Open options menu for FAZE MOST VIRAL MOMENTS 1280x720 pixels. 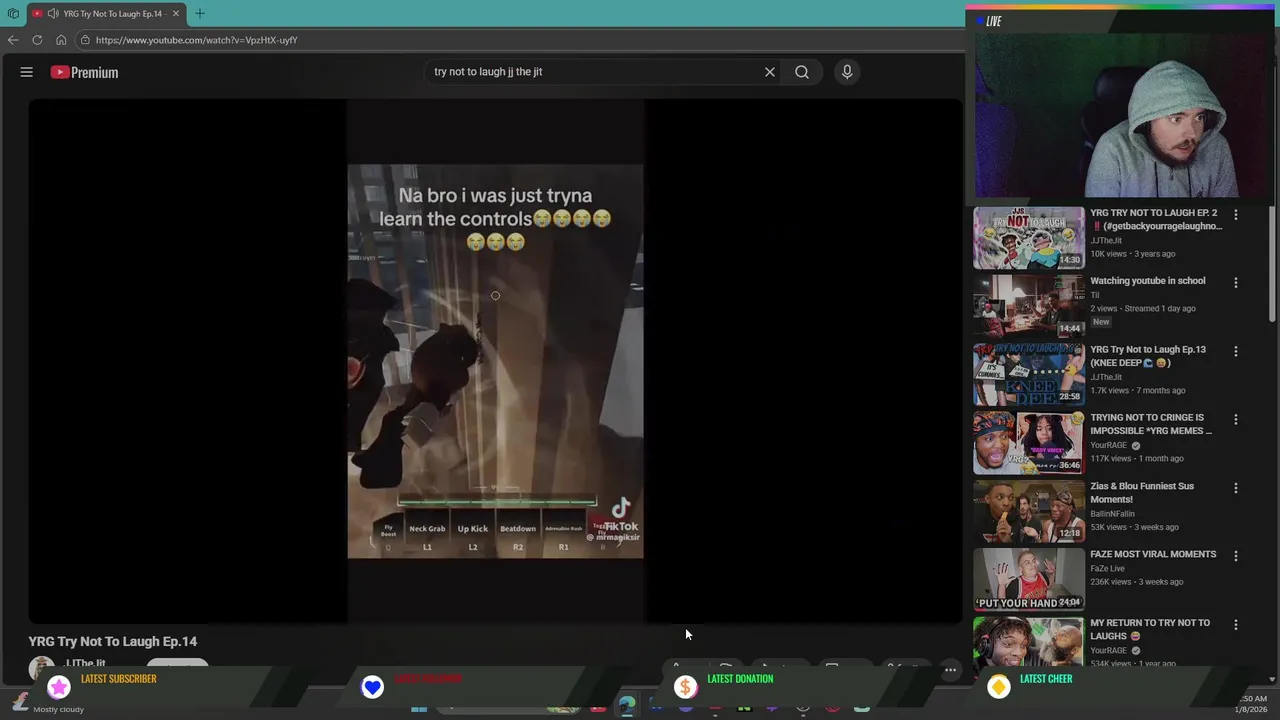(x=1236, y=556)
